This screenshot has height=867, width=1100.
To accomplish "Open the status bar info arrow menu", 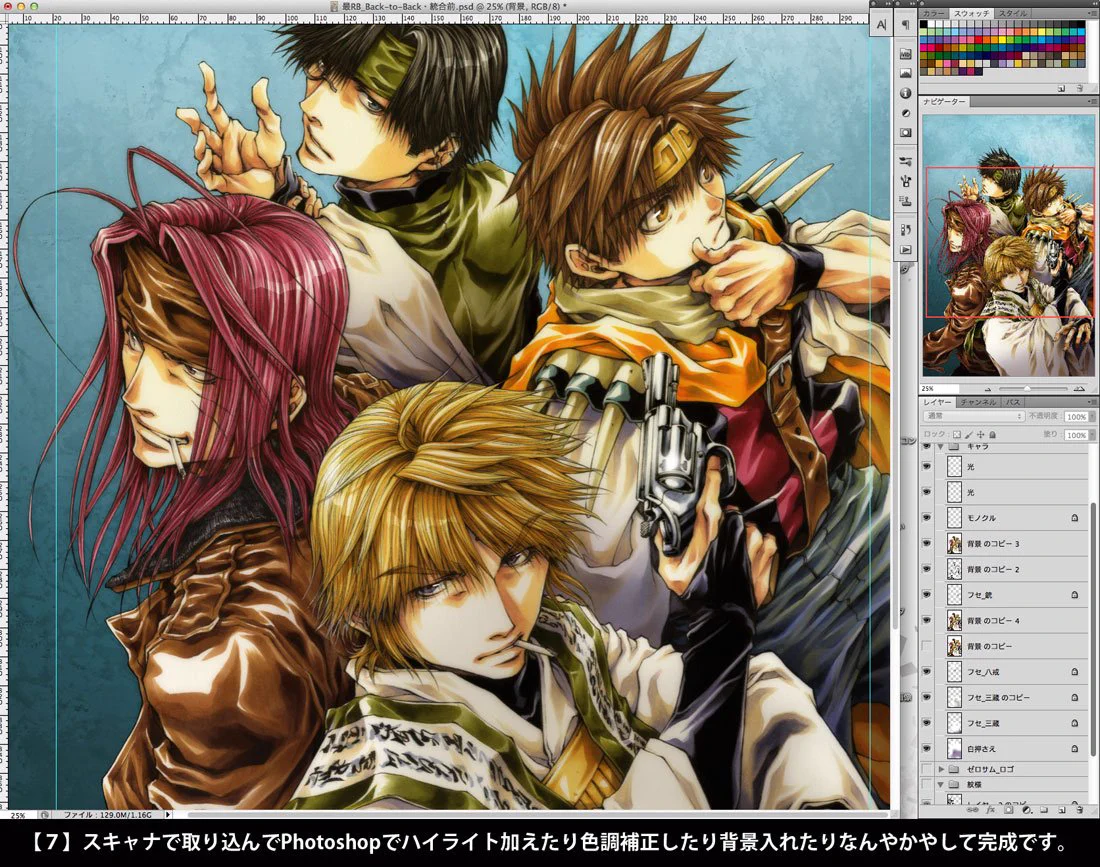I will pyautogui.click(x=168, y=814).
